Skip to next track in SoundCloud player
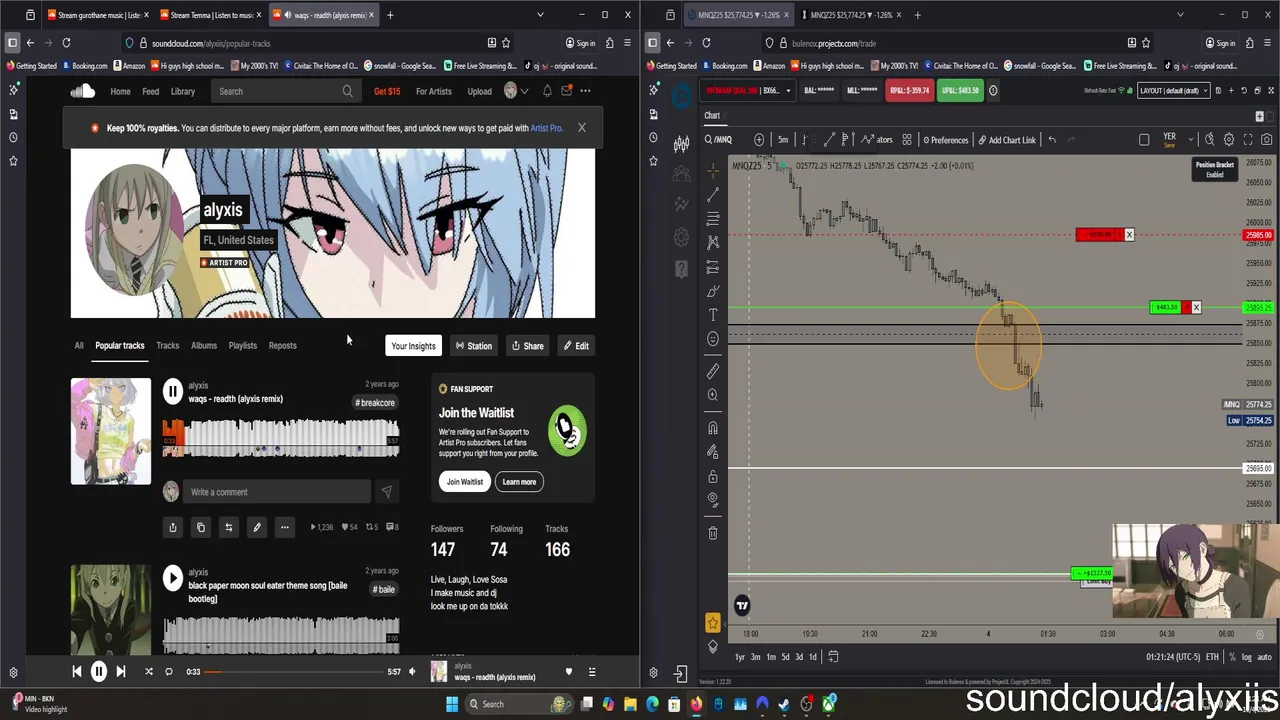1280x720 pixels. (121, 672)
